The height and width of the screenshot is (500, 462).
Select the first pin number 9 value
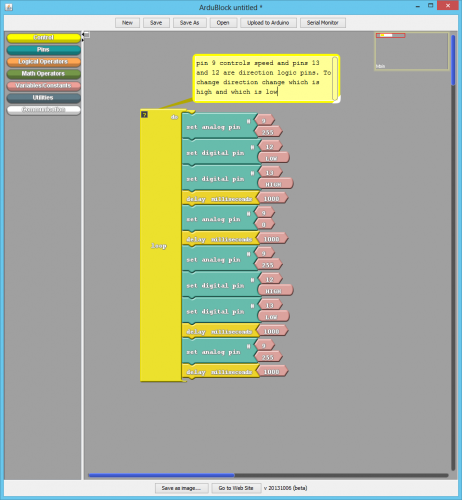tap(265, 120)
